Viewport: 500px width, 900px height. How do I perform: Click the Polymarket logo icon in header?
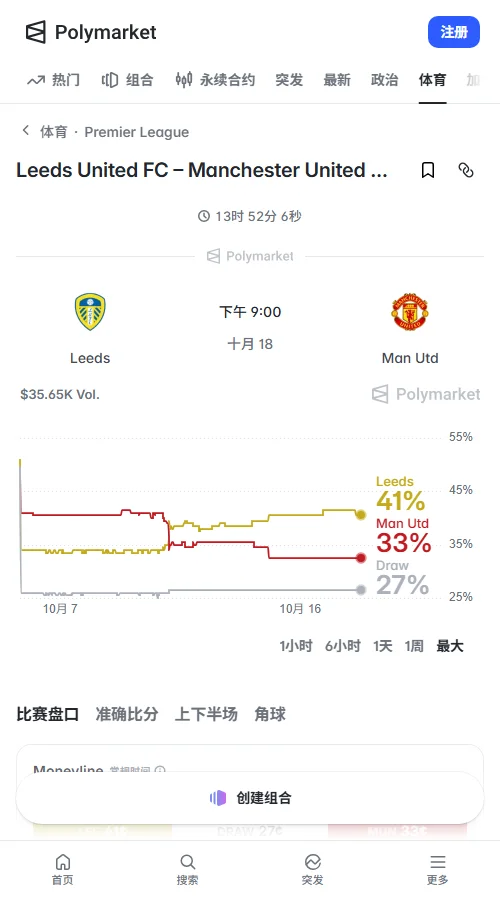(36, 32)
